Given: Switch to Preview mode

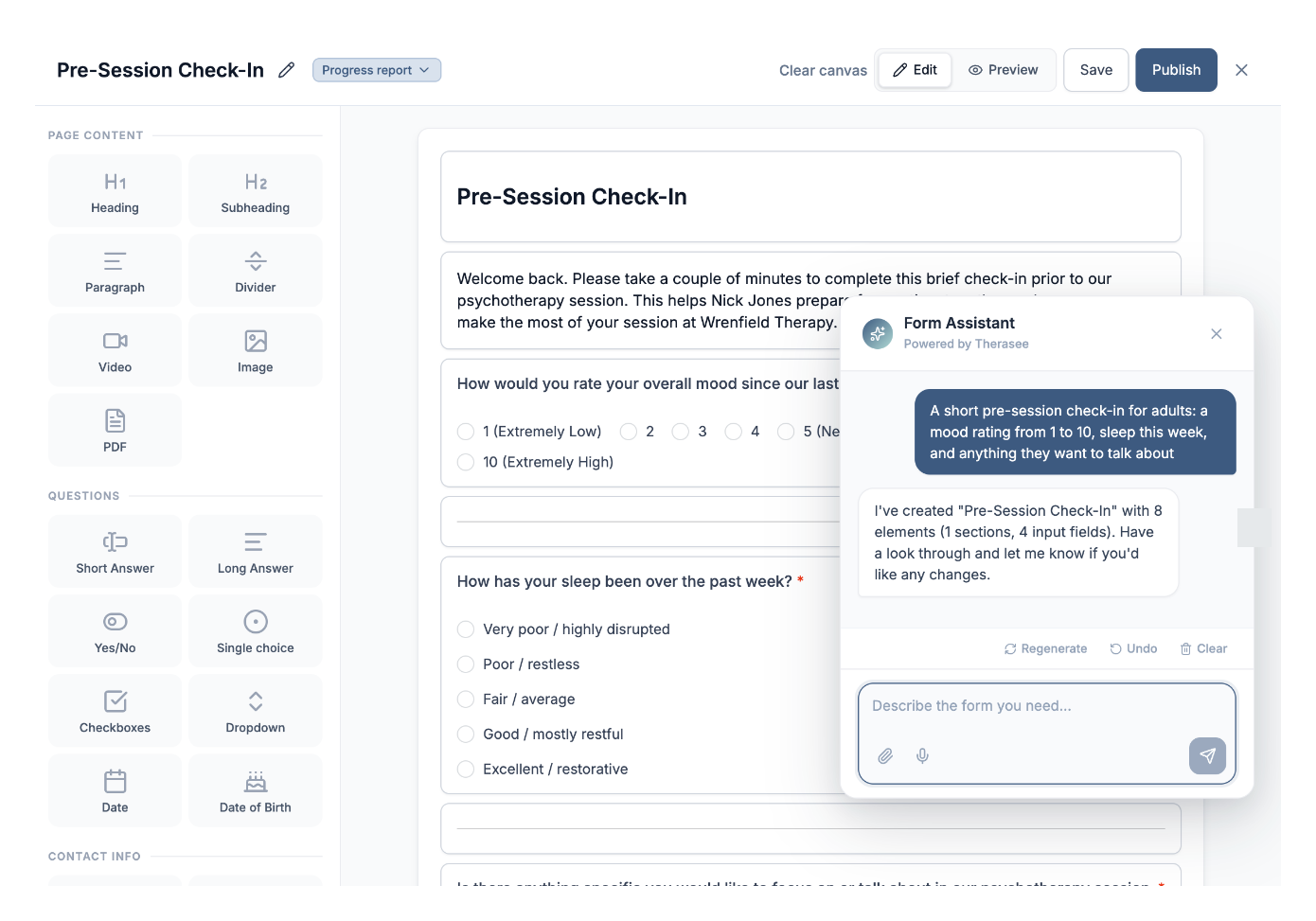Looking at the screenshot, I should (x=1004, y=70).
